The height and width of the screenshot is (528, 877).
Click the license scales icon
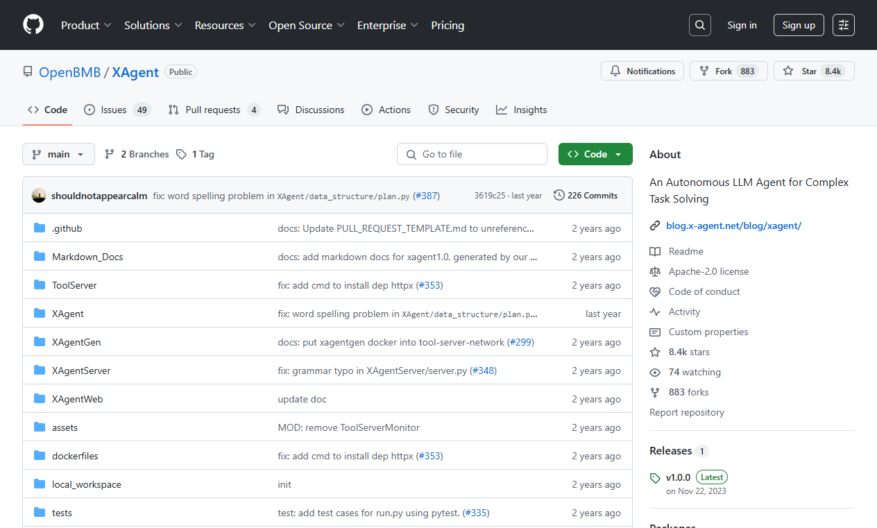click(655, 271)
